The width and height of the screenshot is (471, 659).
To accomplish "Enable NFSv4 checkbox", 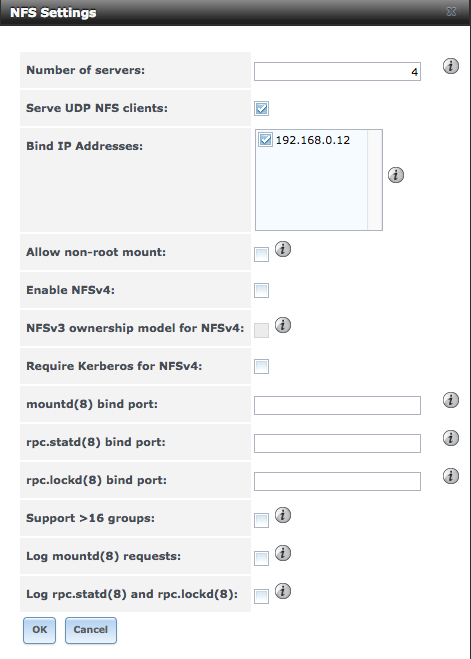I will (x=261, y=290).
